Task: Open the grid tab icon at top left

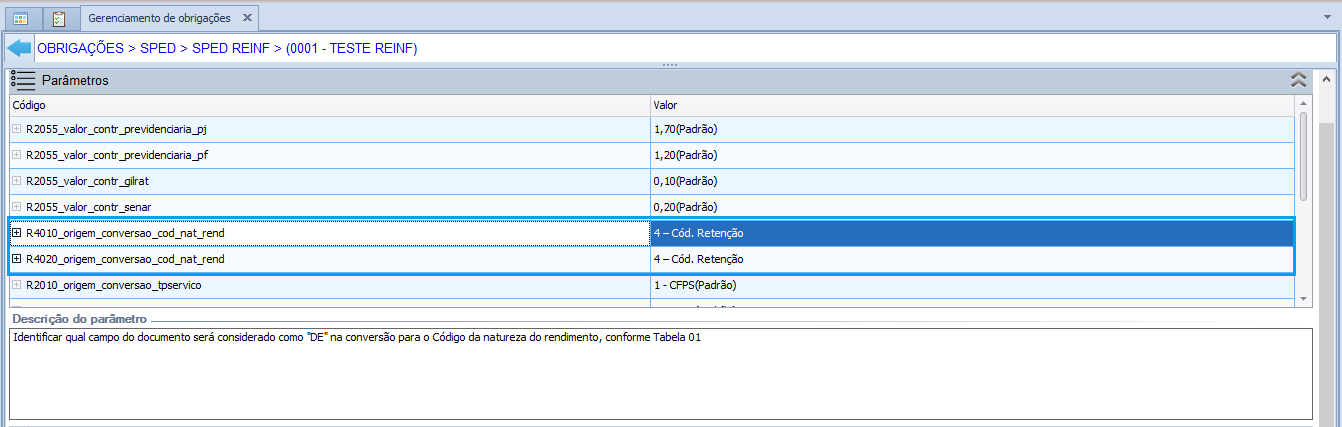Action: tap(21, 18)
